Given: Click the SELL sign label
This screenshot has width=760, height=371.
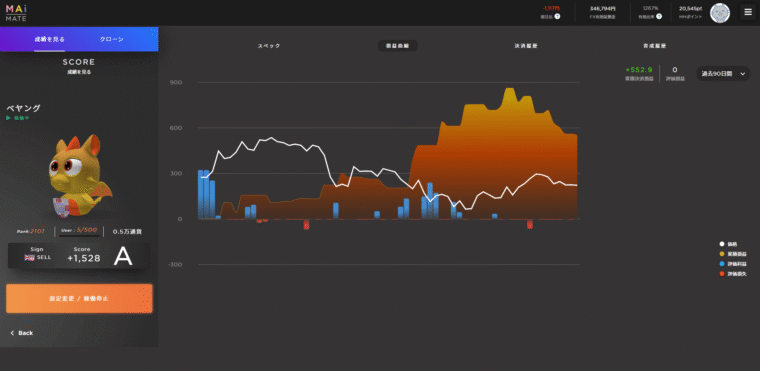Looking at the screenshot, I should pos(44,258).
